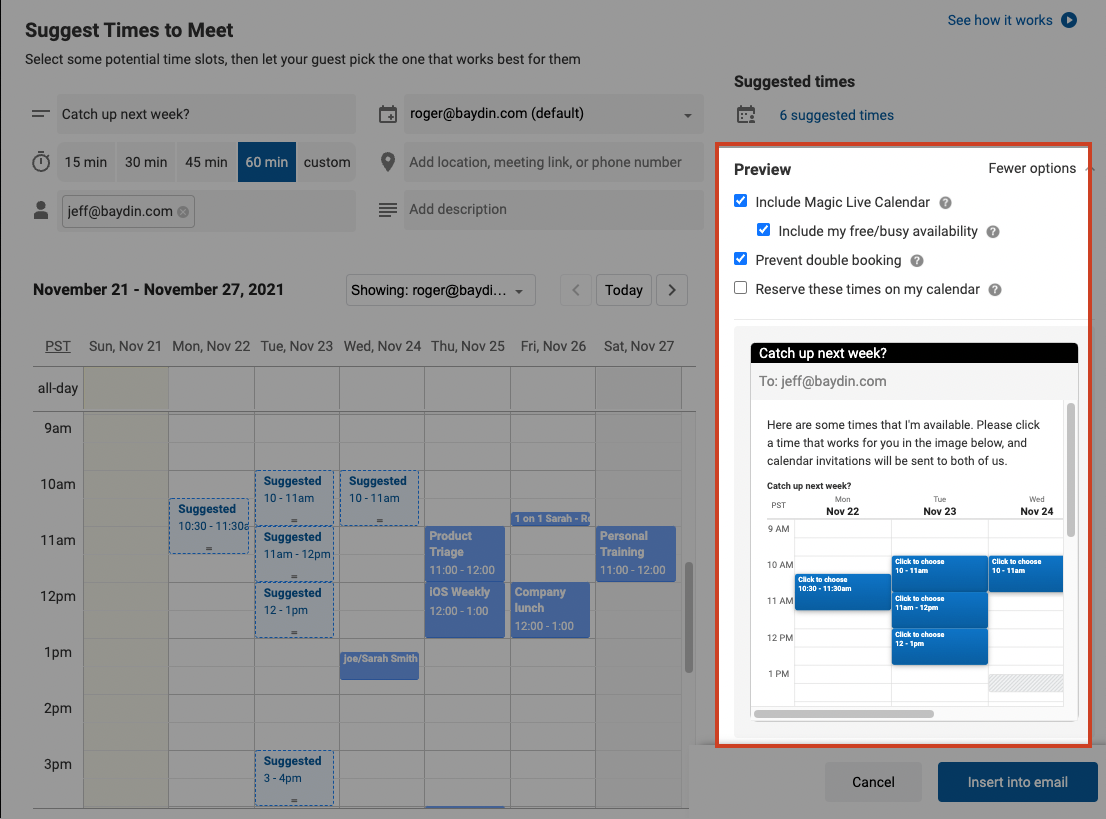Image resolution: width=1106 pixels, height=819 pixels.
Task: Enable Reserve these times on my calendar
Action: pyautogui.click(x=741, y=288)
